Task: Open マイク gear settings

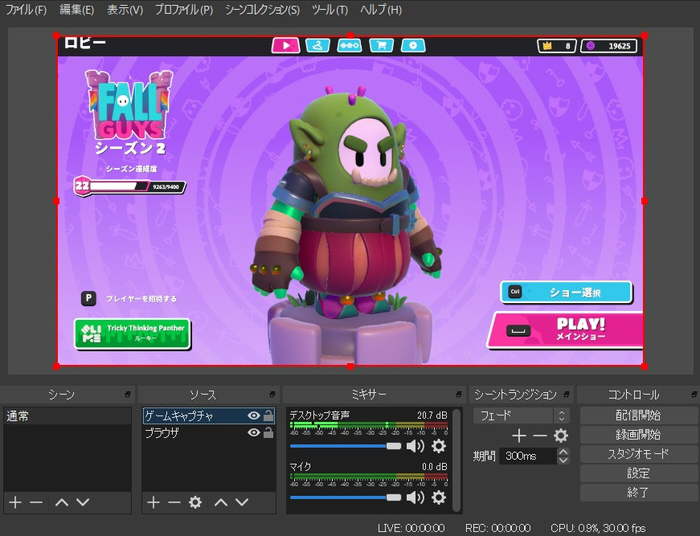Action: pyautogui.click(x=439, y=497)
